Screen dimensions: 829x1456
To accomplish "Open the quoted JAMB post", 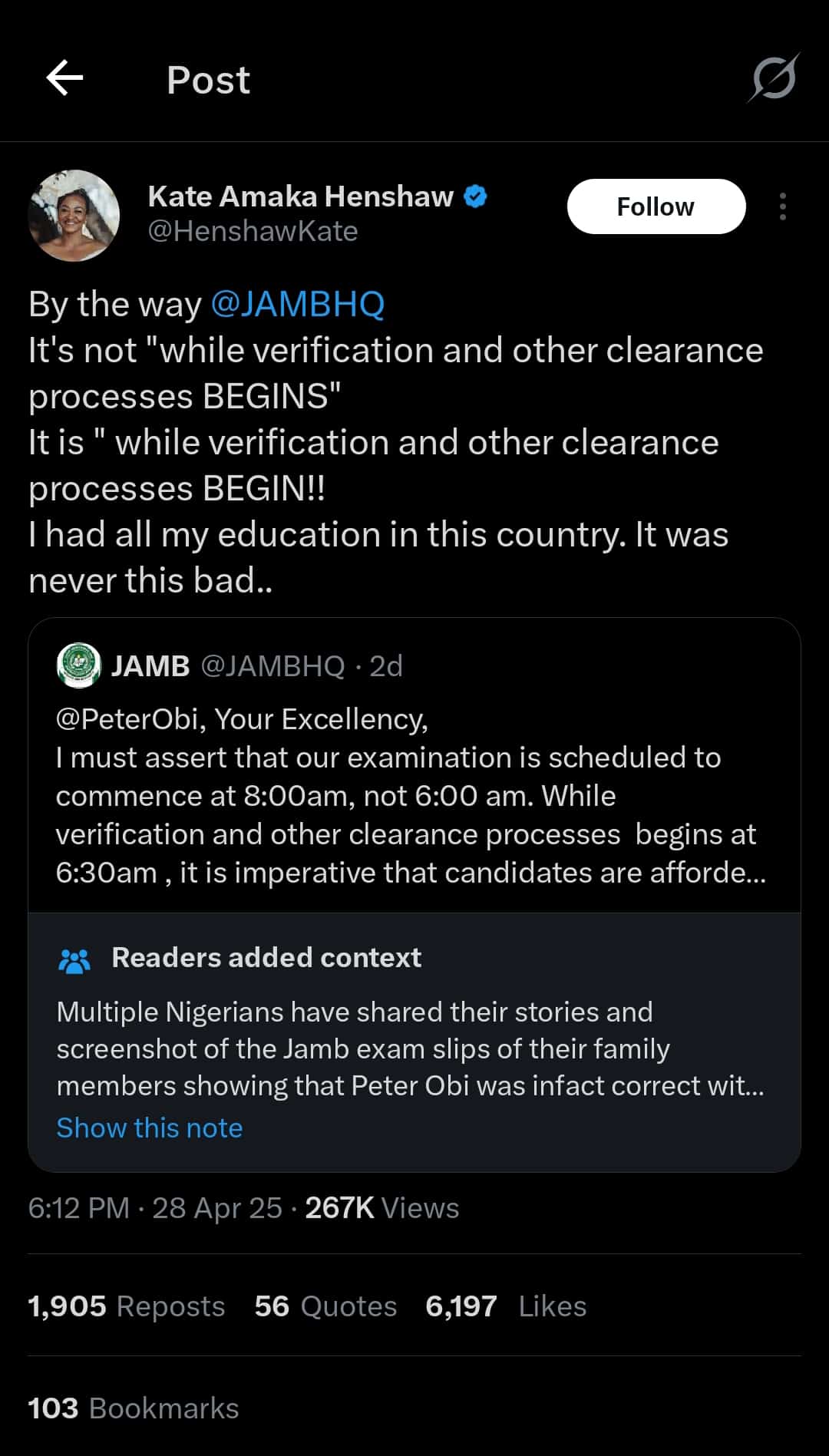I will tap(413, 795).
